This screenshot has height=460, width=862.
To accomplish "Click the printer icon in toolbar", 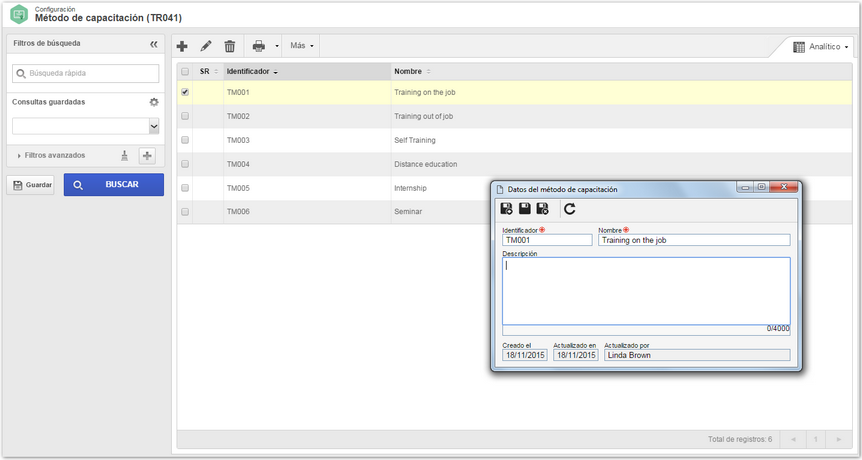I will 259,46.
